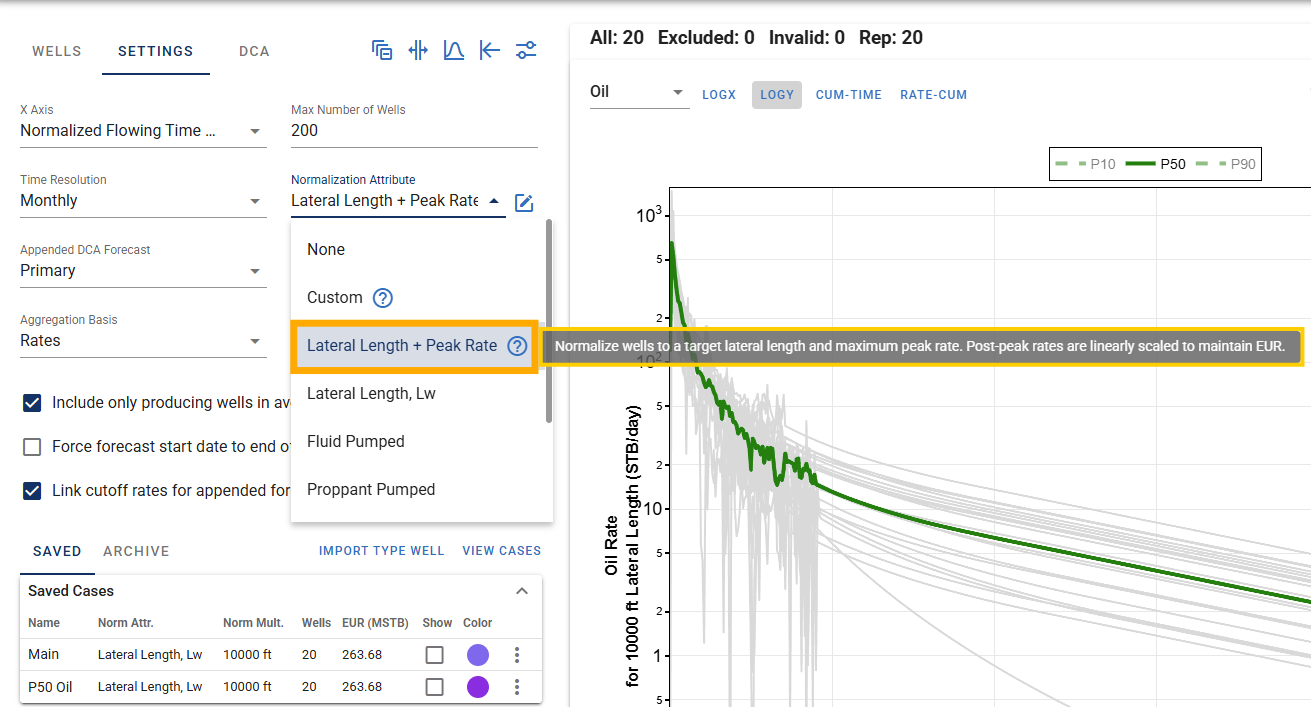
Task: Click the align-vertical-center icon in the toolbar
Action: (418, 50)
